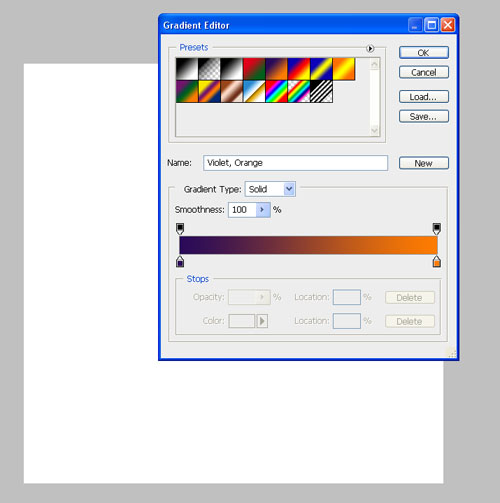Choose the Copper gradient preset
The width and height of the screenshot is (500, 503).
tap(232, 91)
